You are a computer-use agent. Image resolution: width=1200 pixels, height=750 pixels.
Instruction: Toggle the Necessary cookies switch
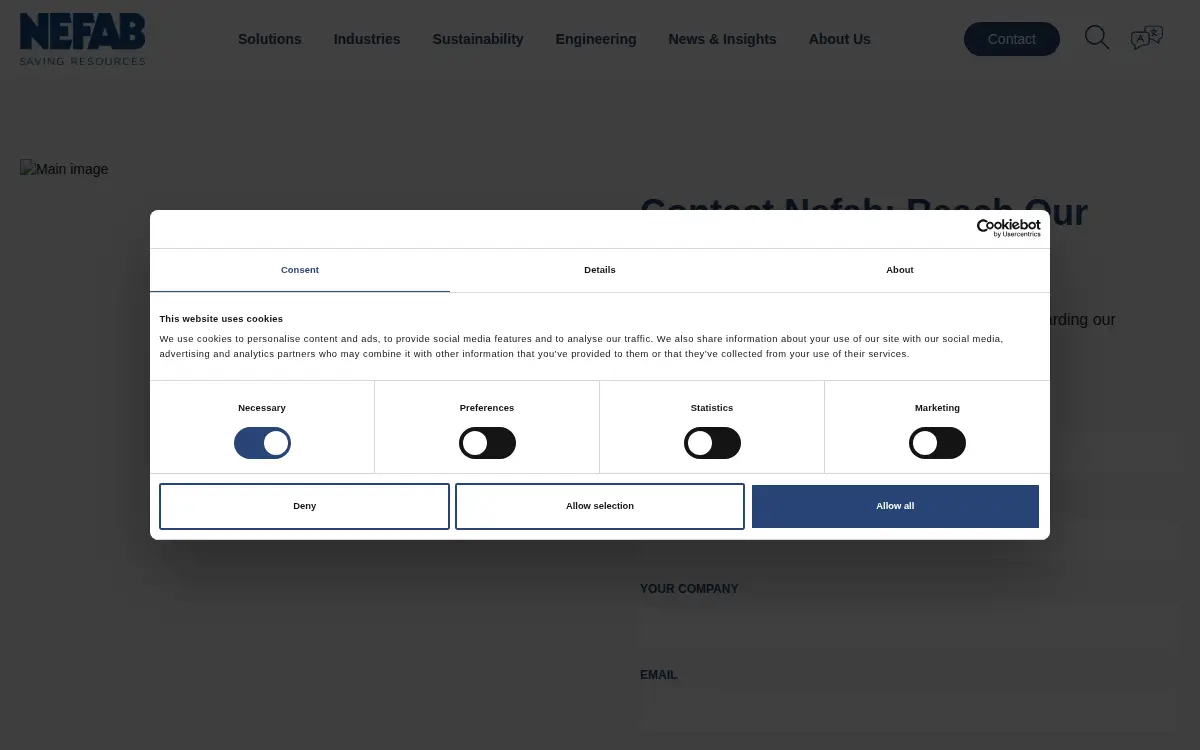pos(262,443)
